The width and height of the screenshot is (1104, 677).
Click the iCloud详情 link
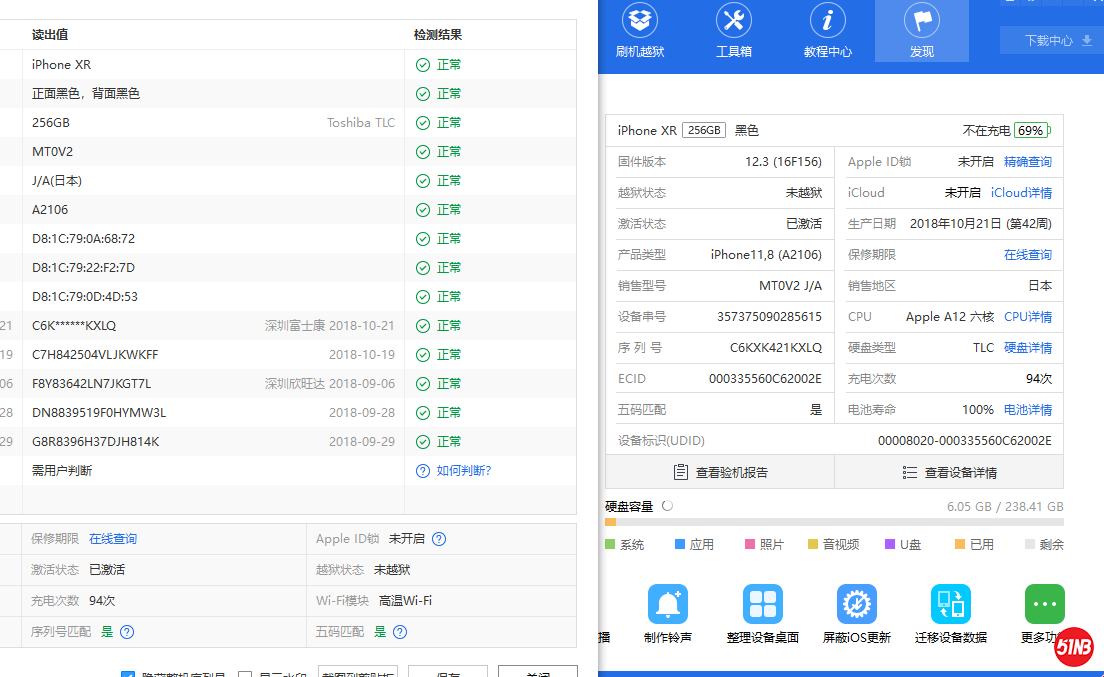[x=1021, y=193]
